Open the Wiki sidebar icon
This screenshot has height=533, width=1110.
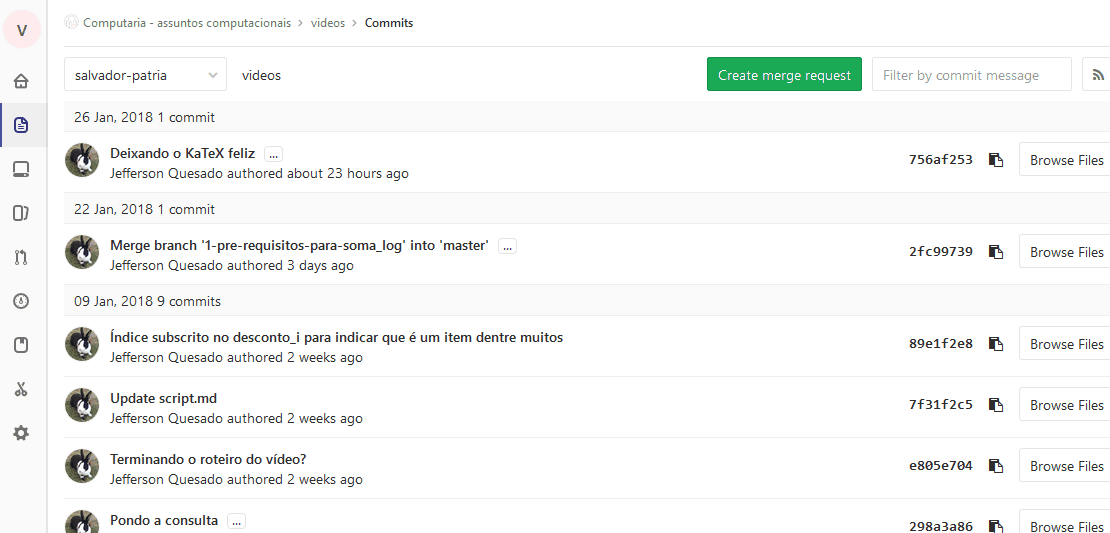point(21,345)
